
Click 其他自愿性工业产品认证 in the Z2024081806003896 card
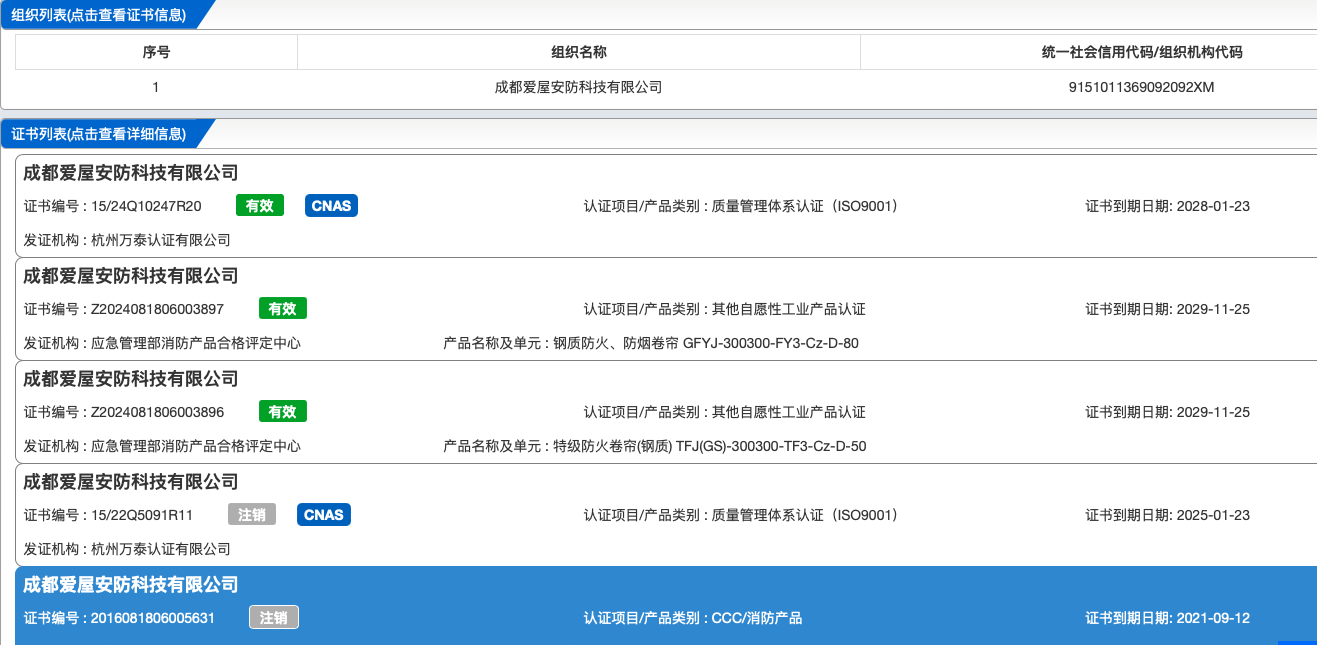[x=788, y=412]
